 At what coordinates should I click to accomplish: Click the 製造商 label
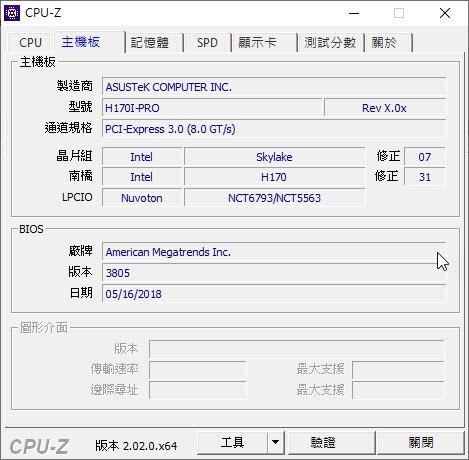click(x=74, y=86)
